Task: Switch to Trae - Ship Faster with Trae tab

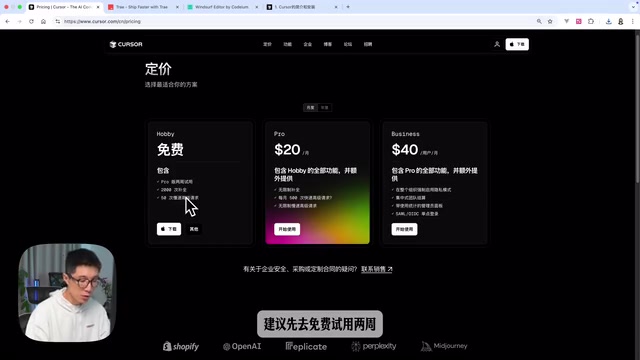Action: [143, 7]
